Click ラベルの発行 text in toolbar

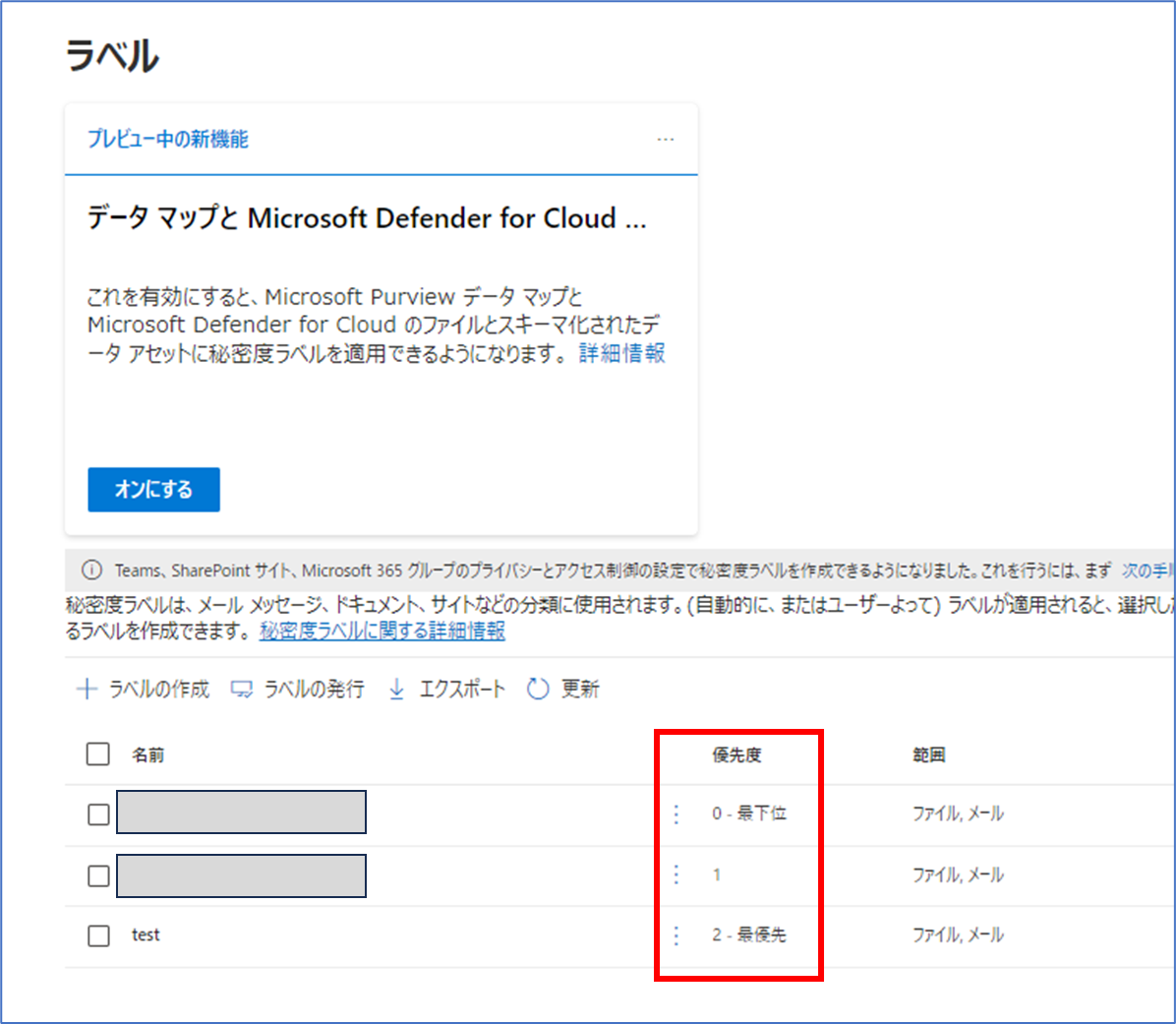315,689
